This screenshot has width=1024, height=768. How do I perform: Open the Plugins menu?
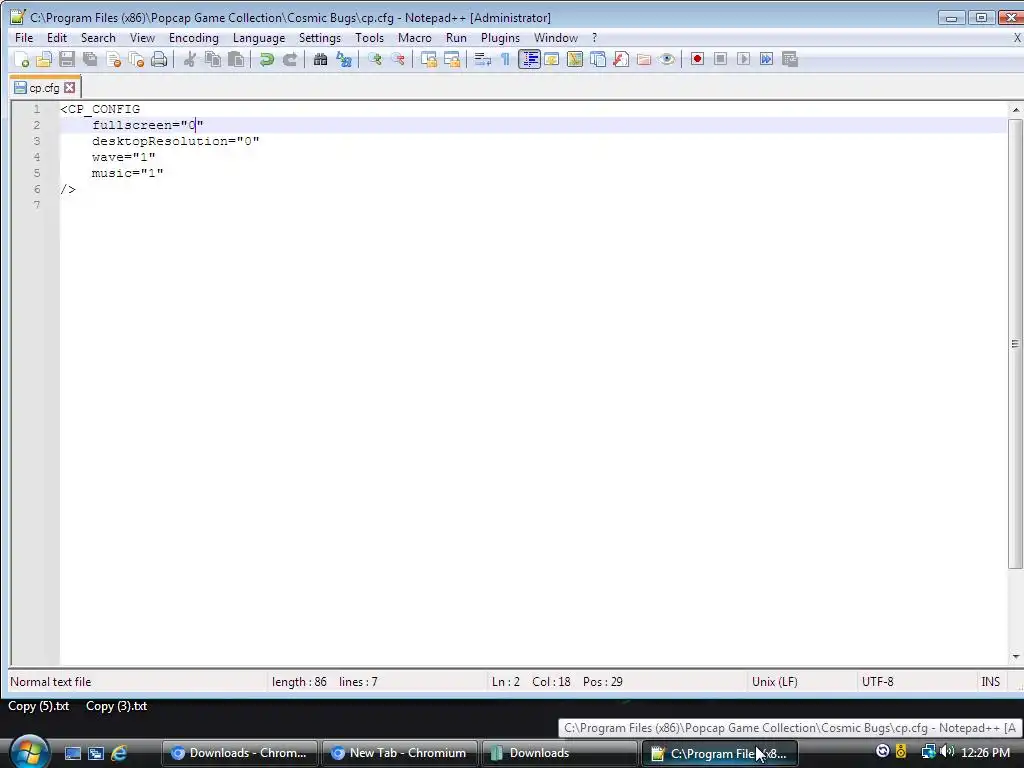(500, 38)
